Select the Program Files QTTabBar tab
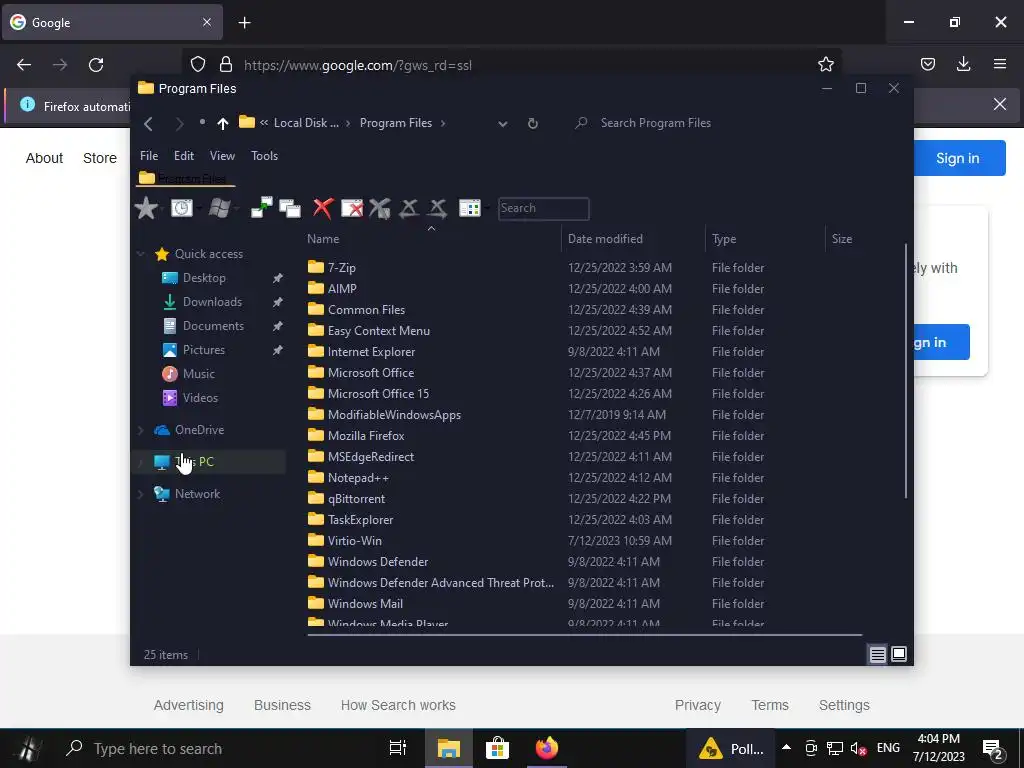This screenshot has height=768, width=1024. click(185, 178)
